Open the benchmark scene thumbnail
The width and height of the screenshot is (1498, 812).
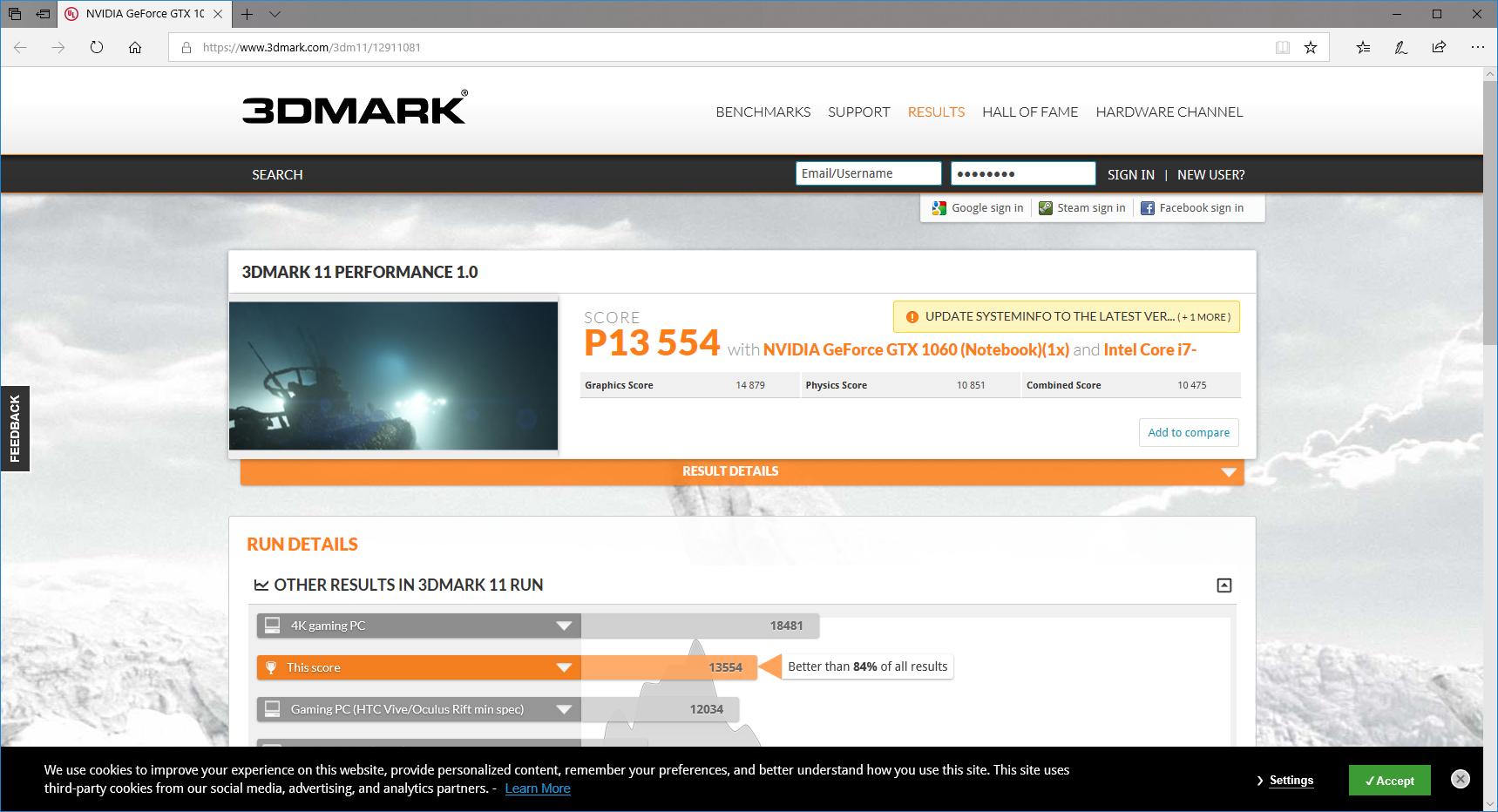coord(393,376)
